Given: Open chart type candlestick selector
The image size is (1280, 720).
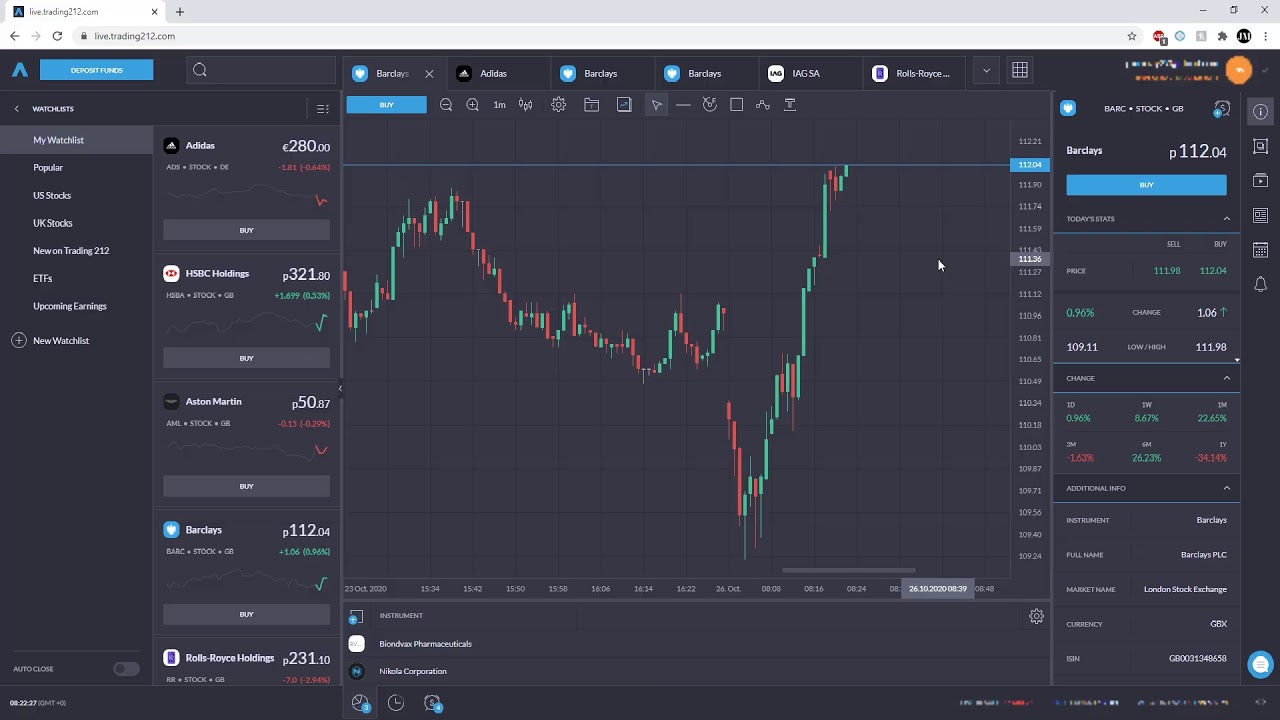Looking at the screenshot, I should 526,105.
